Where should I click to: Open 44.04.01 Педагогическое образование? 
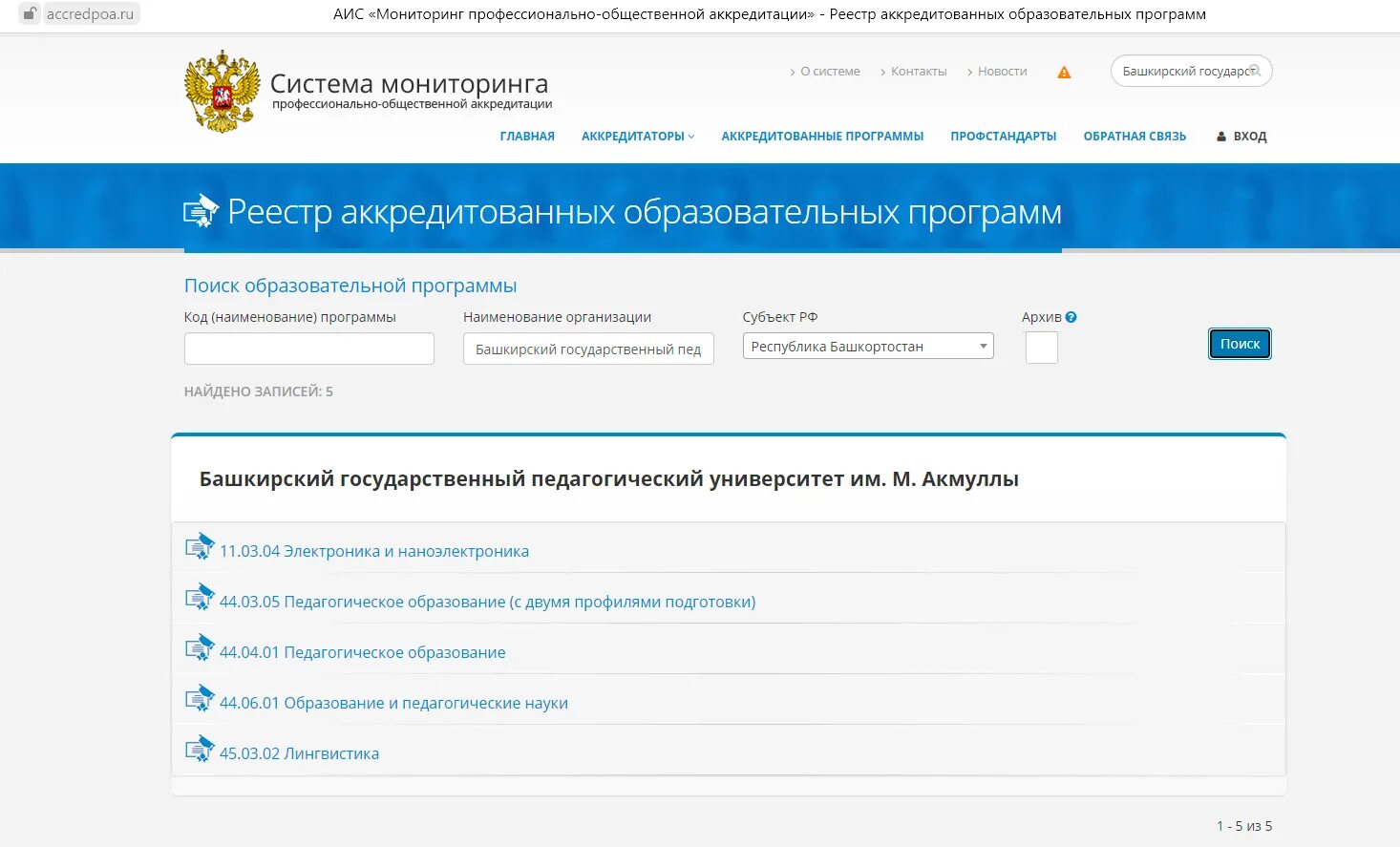(363, 652)
